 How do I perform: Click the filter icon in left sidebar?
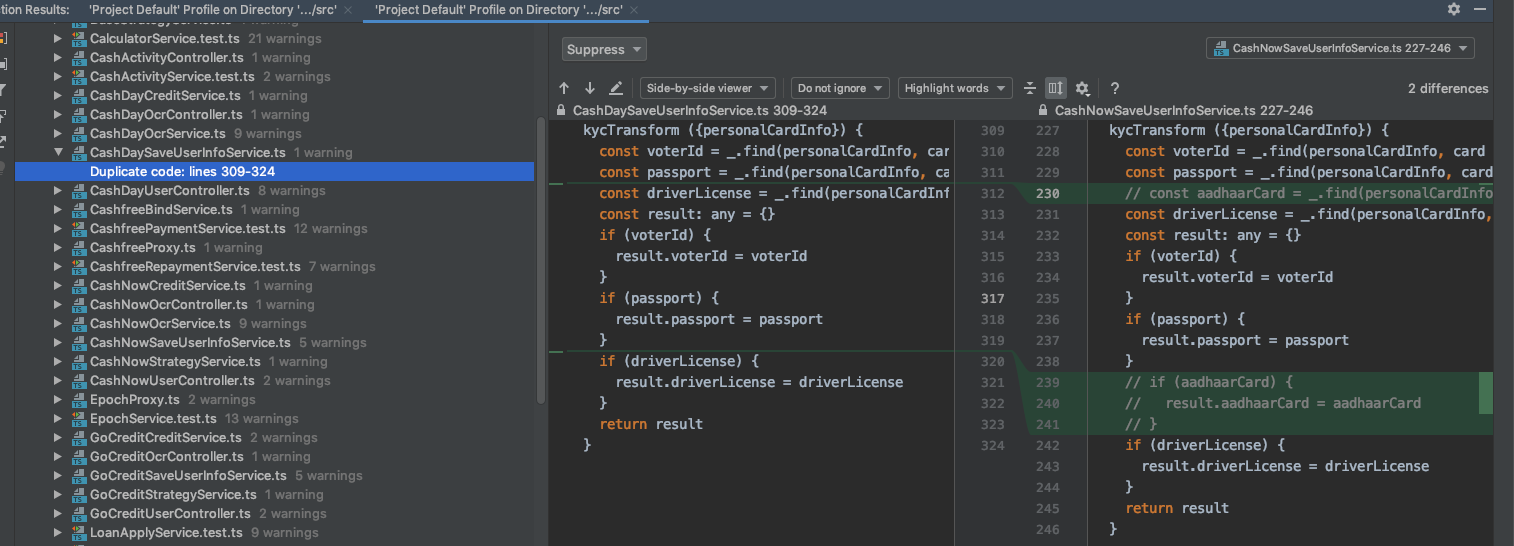pyautogui.click(x=4, y=90)
